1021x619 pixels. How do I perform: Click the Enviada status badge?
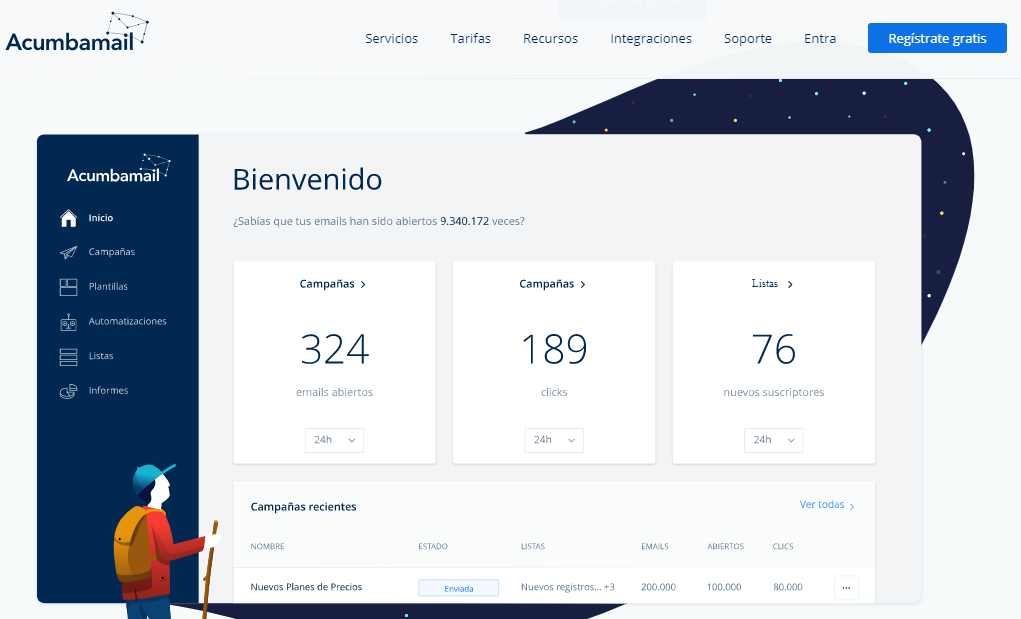pyautogui.click(x=458, y=588)
